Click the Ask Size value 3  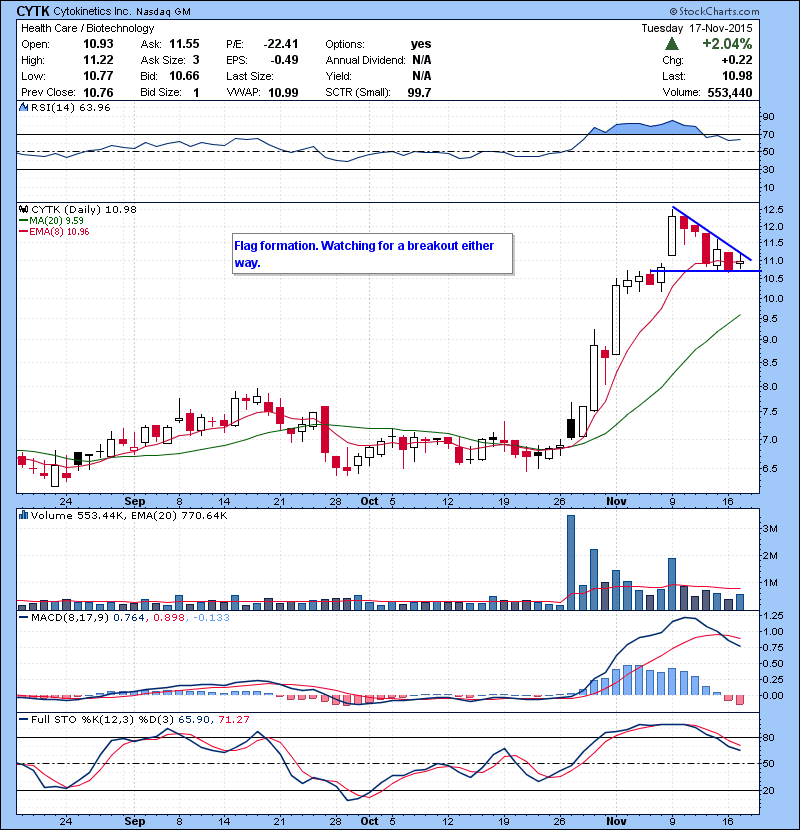pyautogui.click(x=196, y=60)
